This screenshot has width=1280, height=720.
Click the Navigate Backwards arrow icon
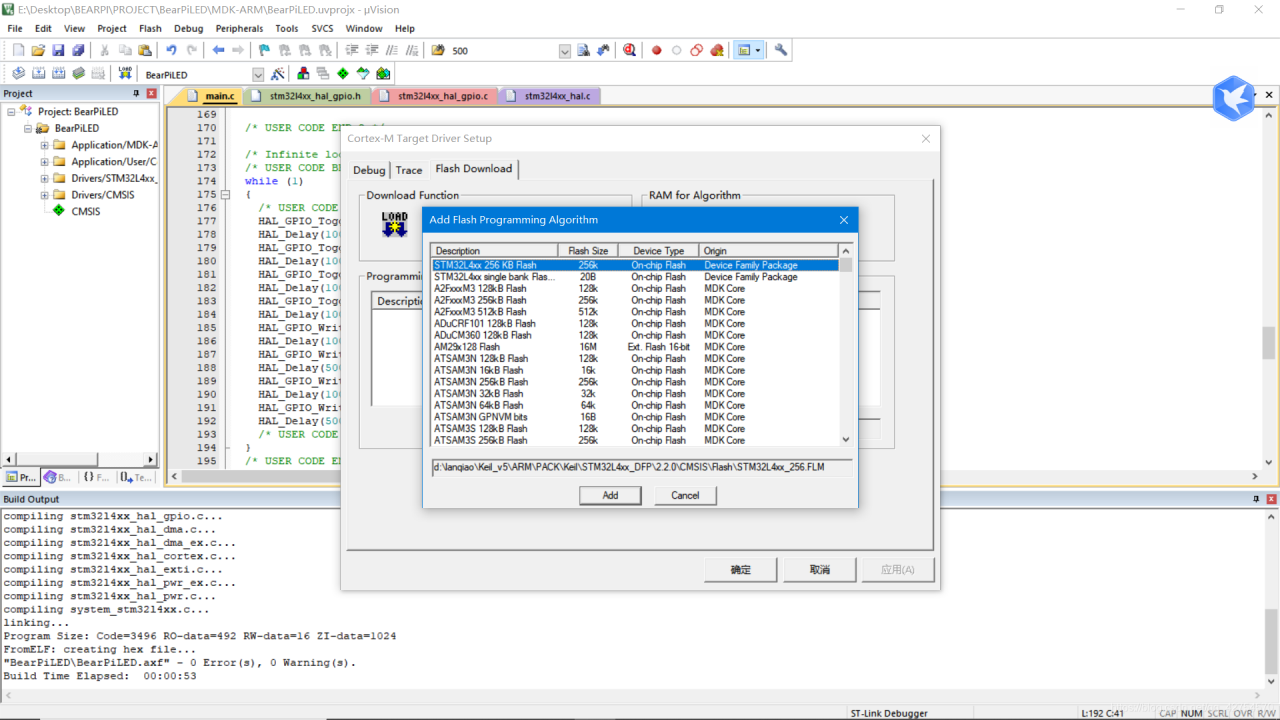click(218, 50)
